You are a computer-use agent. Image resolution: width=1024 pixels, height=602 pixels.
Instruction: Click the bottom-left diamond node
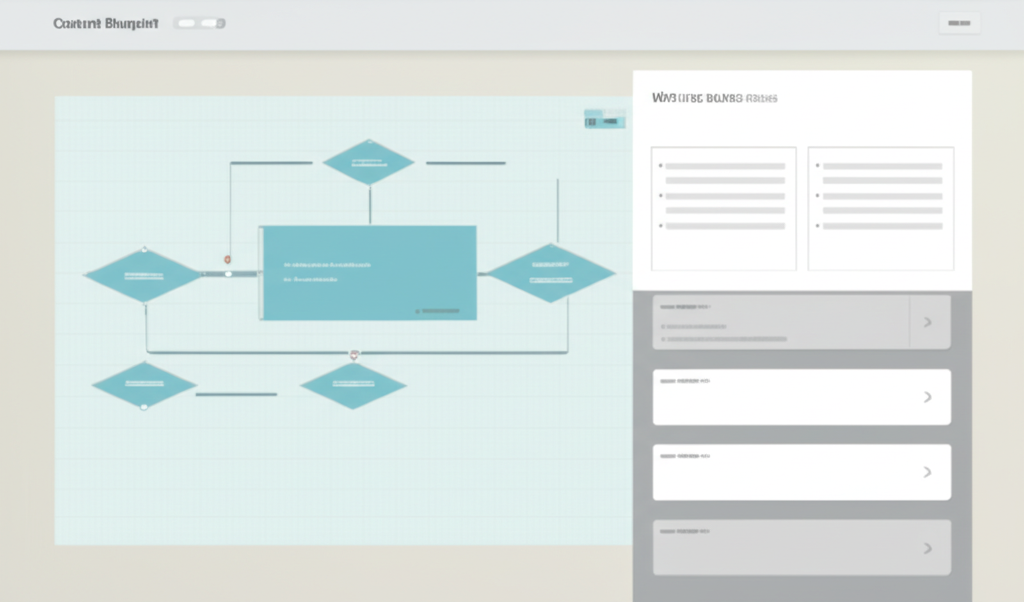coord(144,385)
